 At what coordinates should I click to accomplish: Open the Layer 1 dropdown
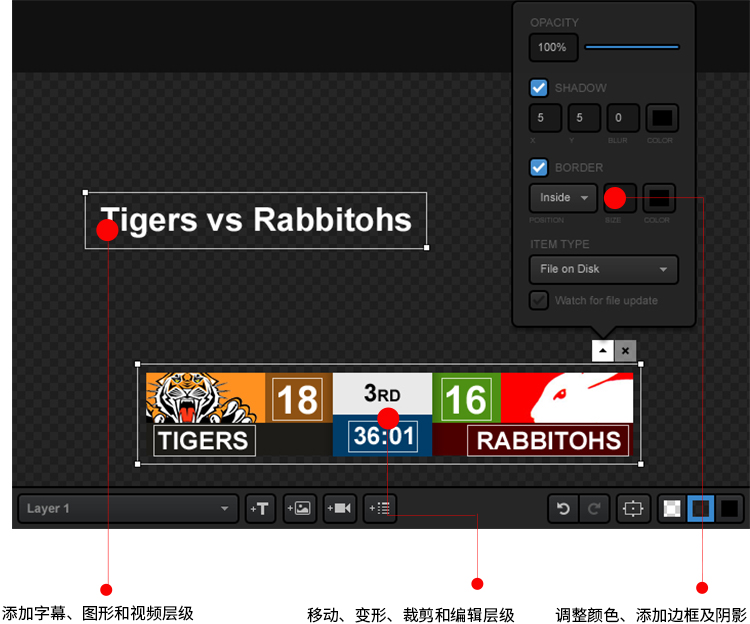click(x=127, y=508)
